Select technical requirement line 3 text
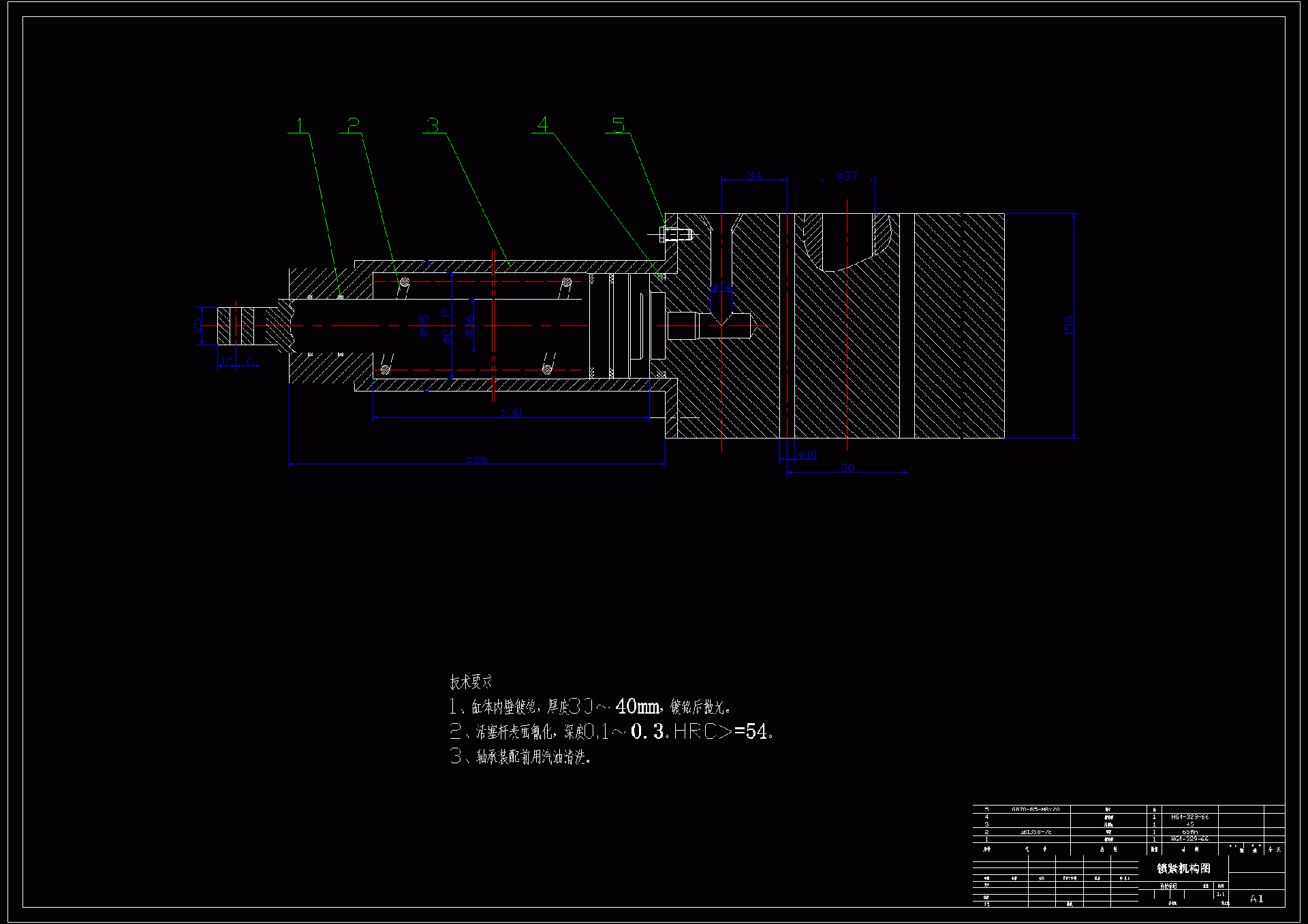1308x924 pixels. pos(520,756)
